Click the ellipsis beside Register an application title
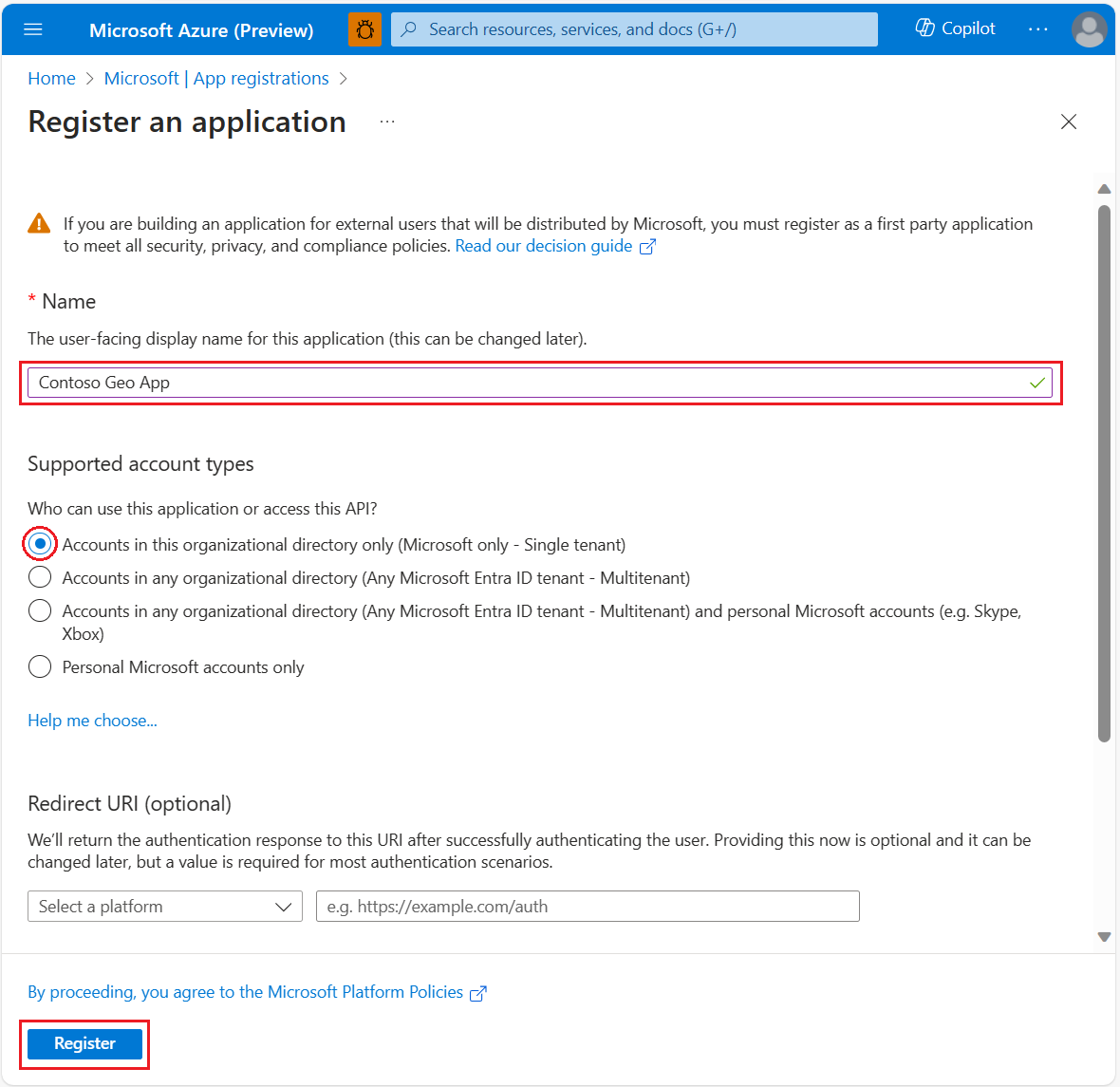 (386, 121)
